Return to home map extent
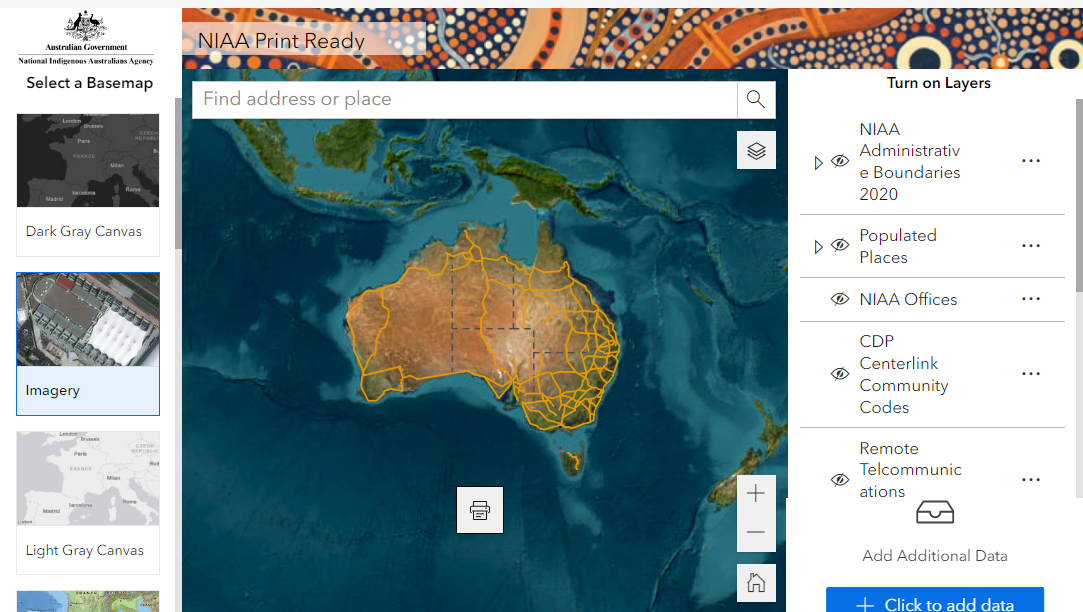Image resolution: width=1083 pixels, height=612 pixels. 756,583
